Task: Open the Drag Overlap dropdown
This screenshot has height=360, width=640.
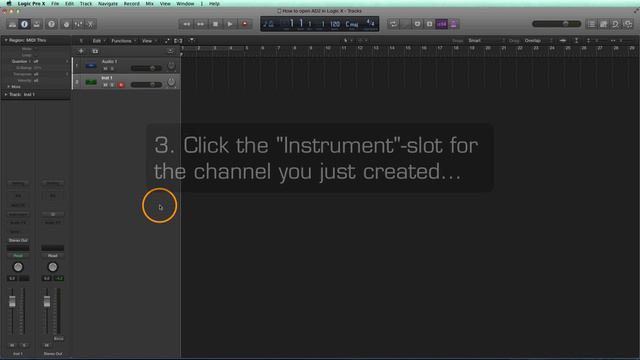Action: click(538, 40)
